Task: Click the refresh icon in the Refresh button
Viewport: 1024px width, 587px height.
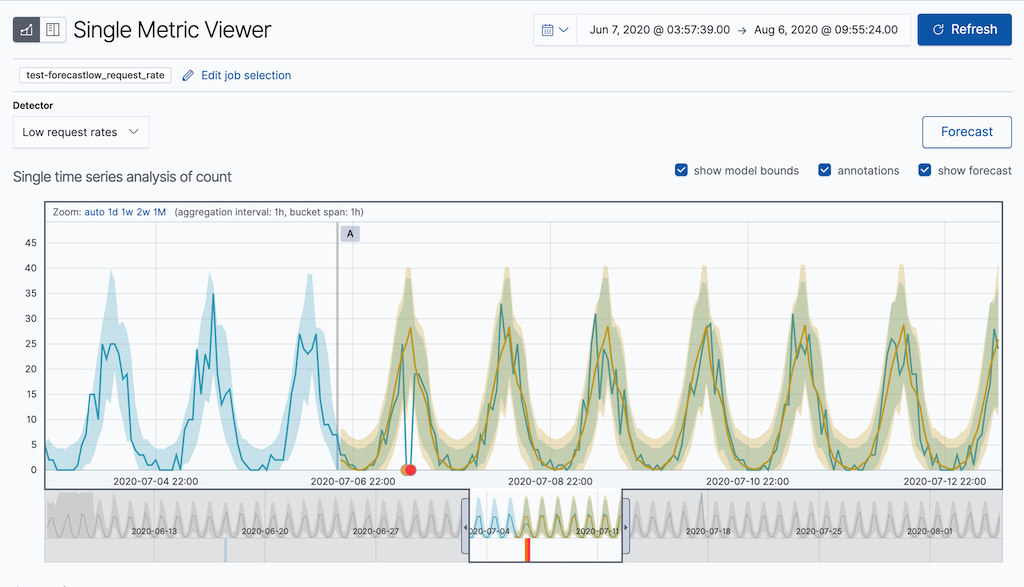Action: coord(938,29)
